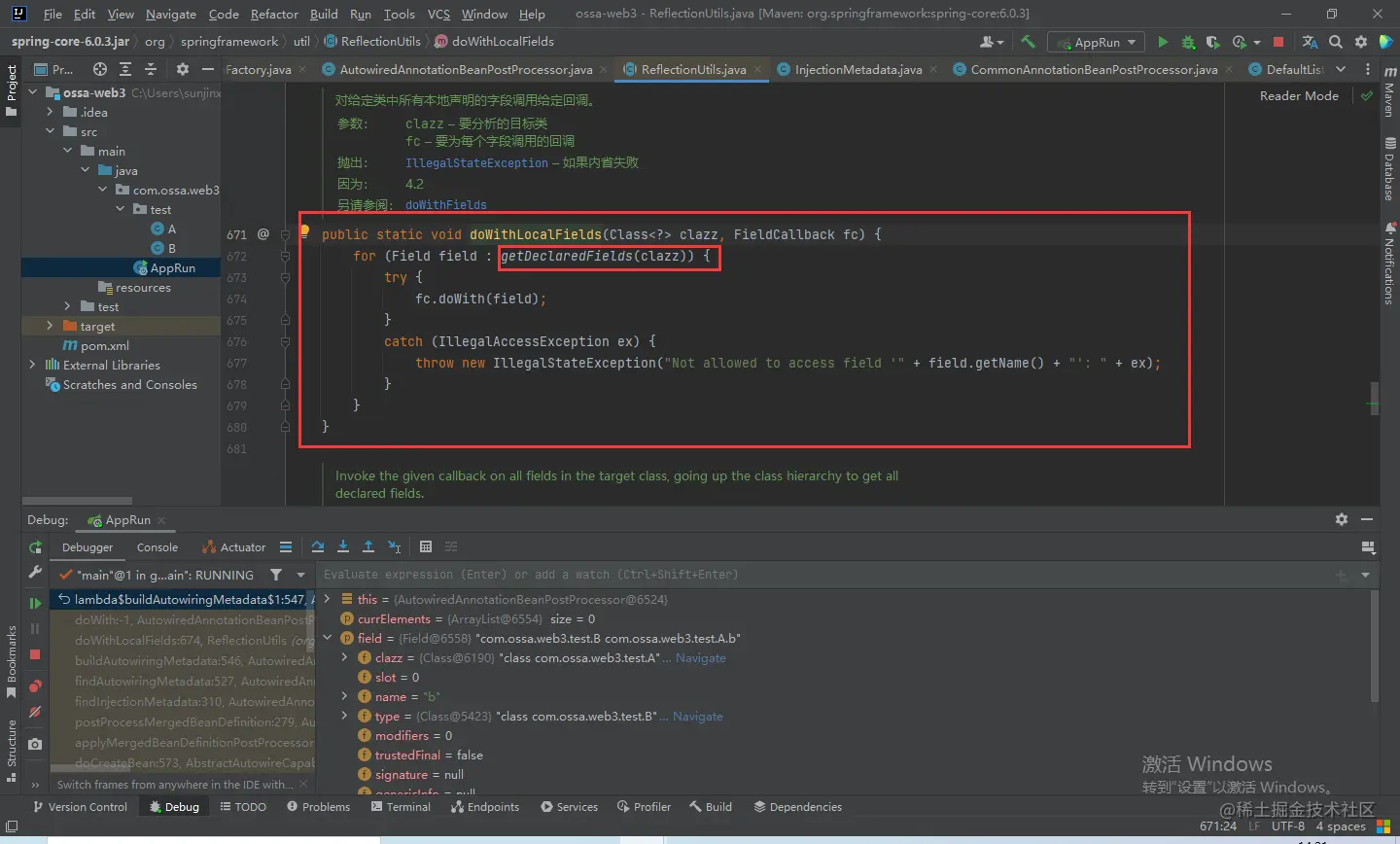The image size is (1400, 844).
Task: Open pom.xml in project tree
Action: [95, 345]
